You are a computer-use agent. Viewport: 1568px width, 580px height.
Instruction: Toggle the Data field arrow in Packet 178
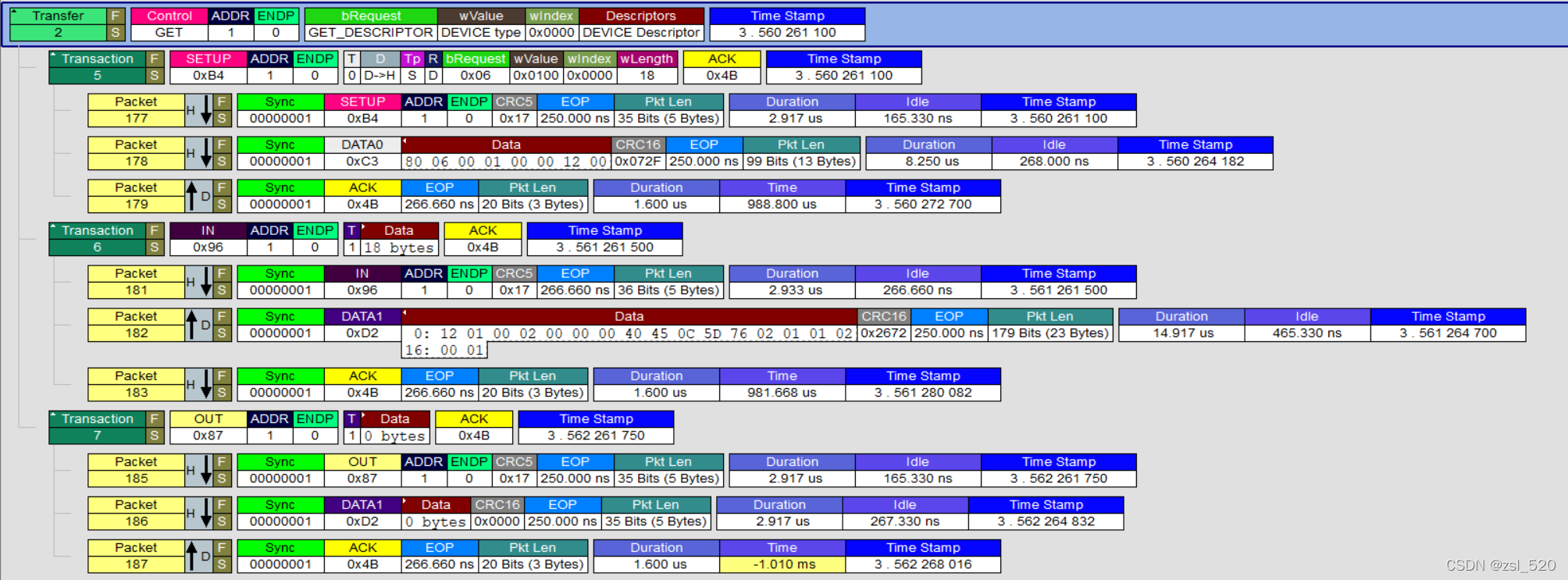click(x=404, y=141)
